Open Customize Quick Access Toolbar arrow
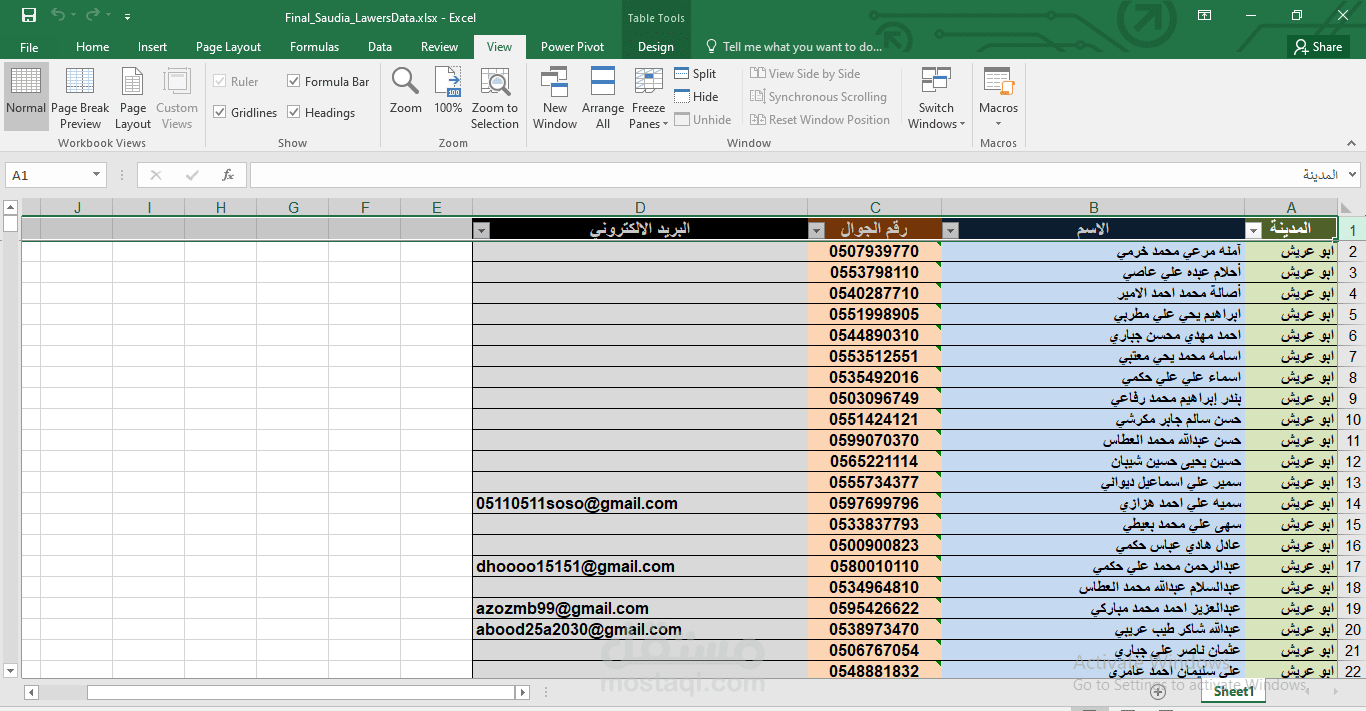Screen dimensions: 1366x711 (x=127, y=17)
